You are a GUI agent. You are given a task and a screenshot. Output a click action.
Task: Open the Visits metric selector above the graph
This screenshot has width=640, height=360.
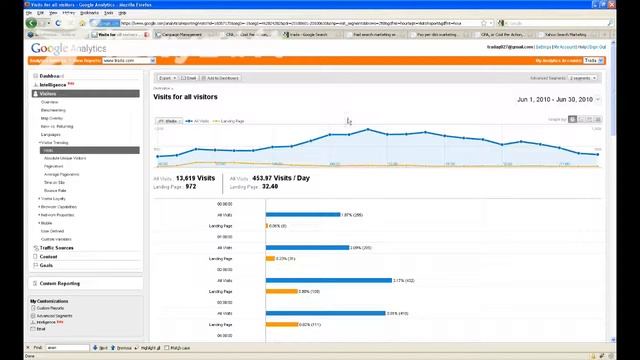pos(169,121)
